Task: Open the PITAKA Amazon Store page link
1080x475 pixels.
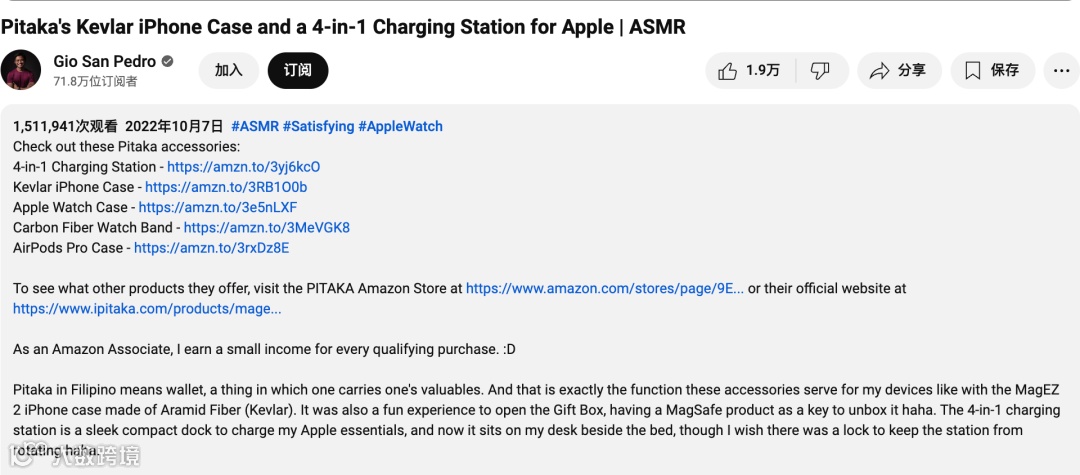Action: (605, 288)
